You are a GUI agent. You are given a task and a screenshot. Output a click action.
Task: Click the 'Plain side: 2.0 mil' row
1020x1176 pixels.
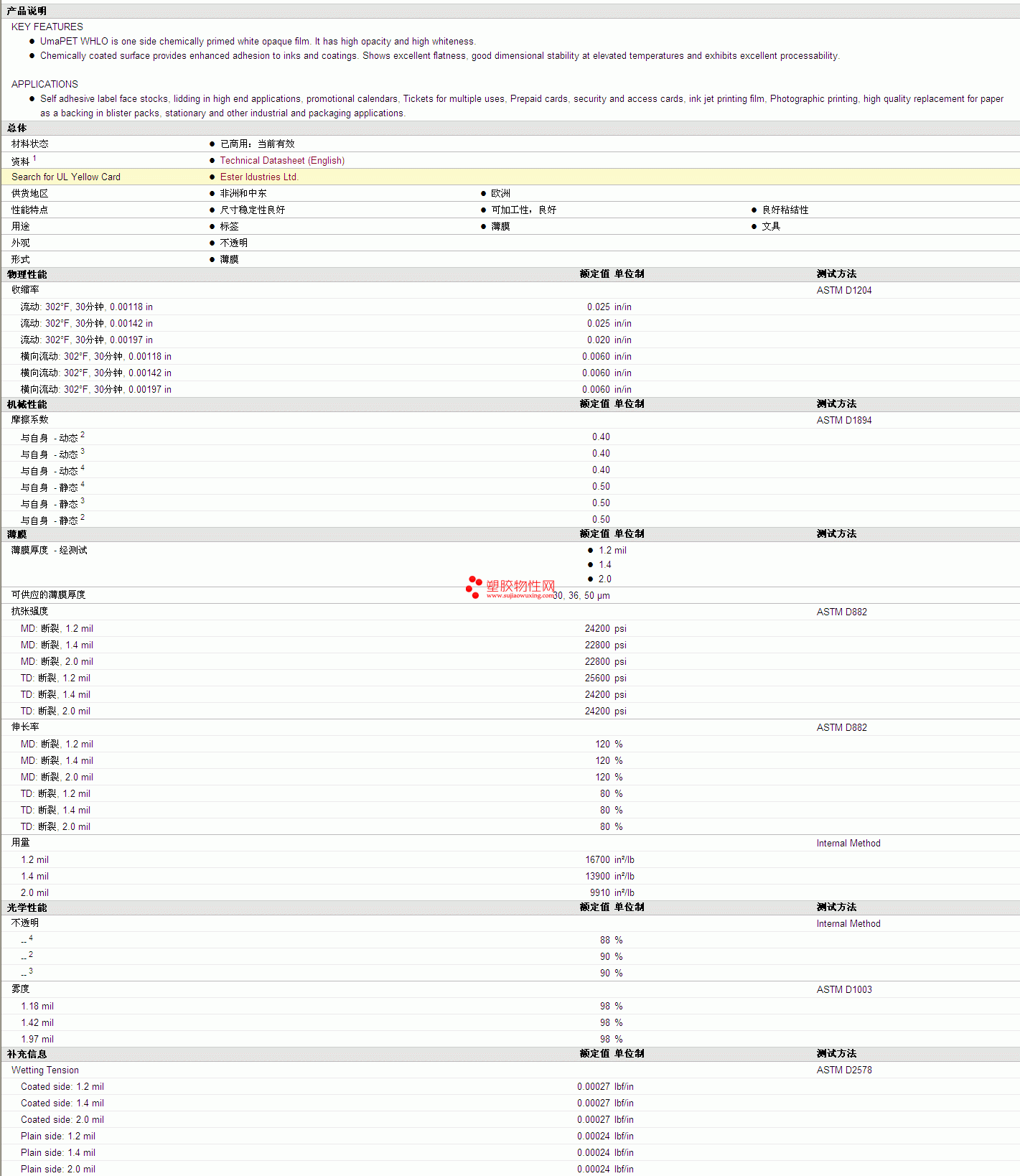[510, 1170]
